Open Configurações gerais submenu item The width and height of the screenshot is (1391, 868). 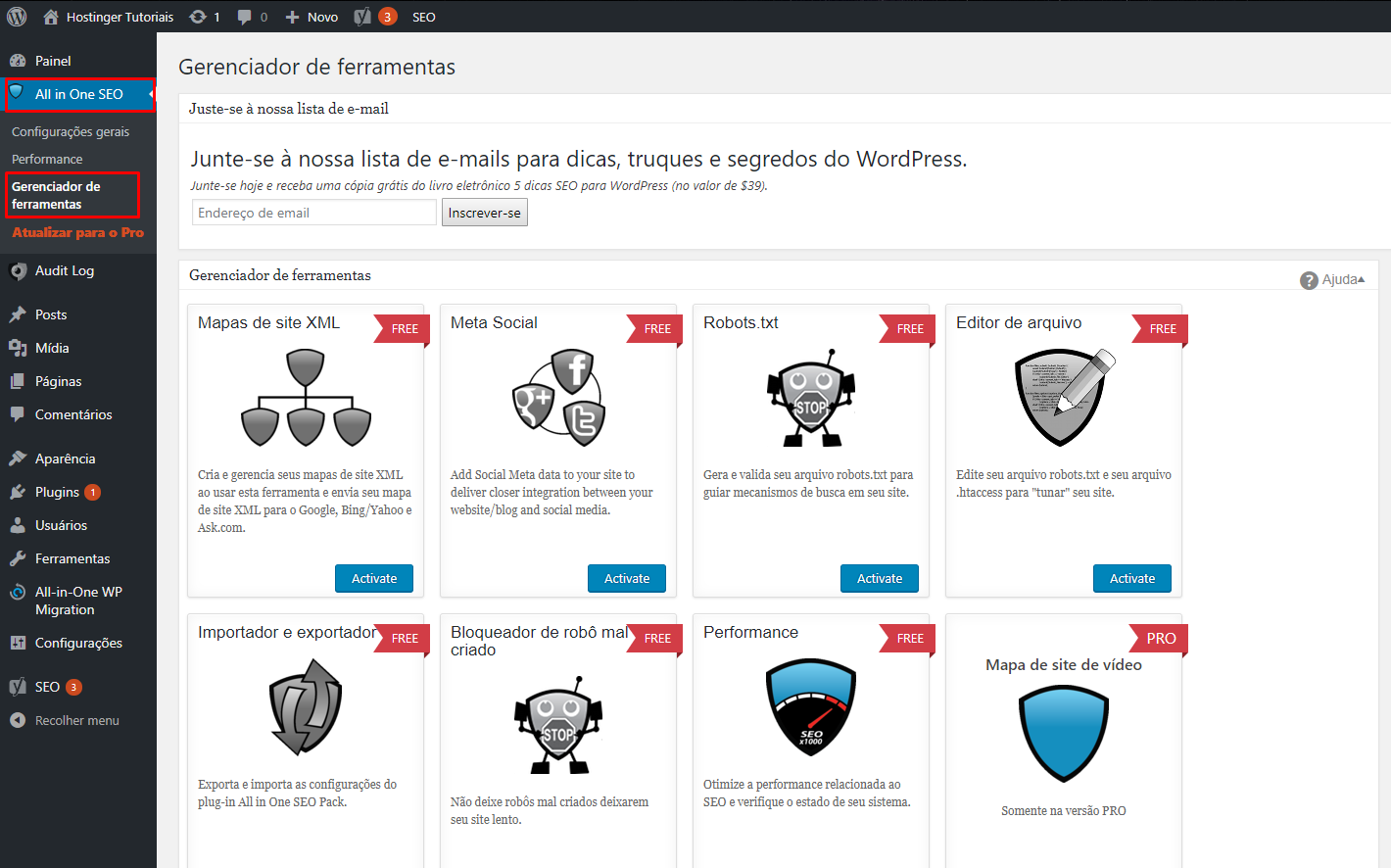pyautogui.click(x=71, y=131)
